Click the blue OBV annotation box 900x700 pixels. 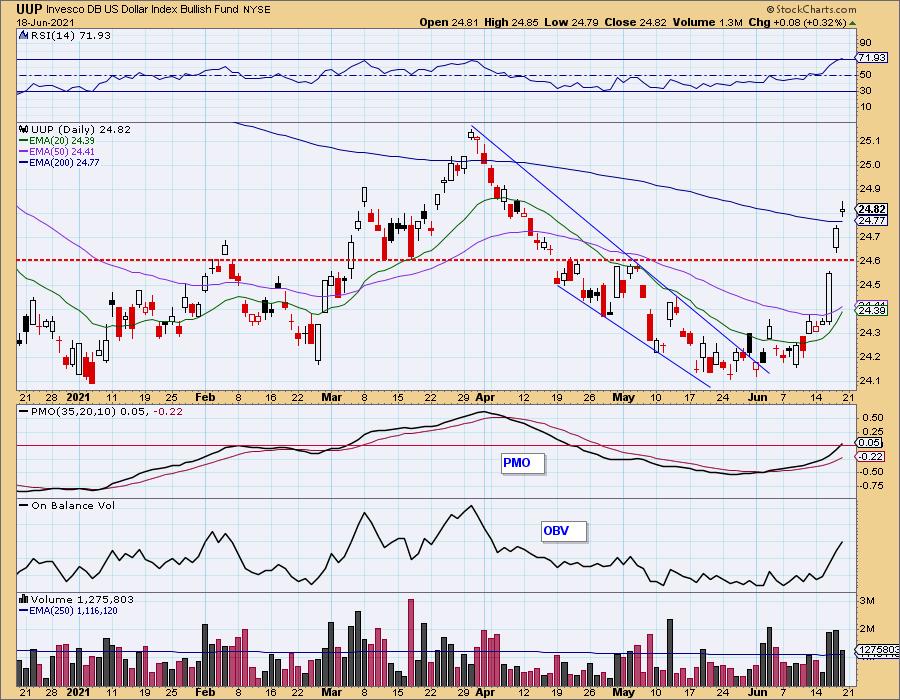click(564, 531)
